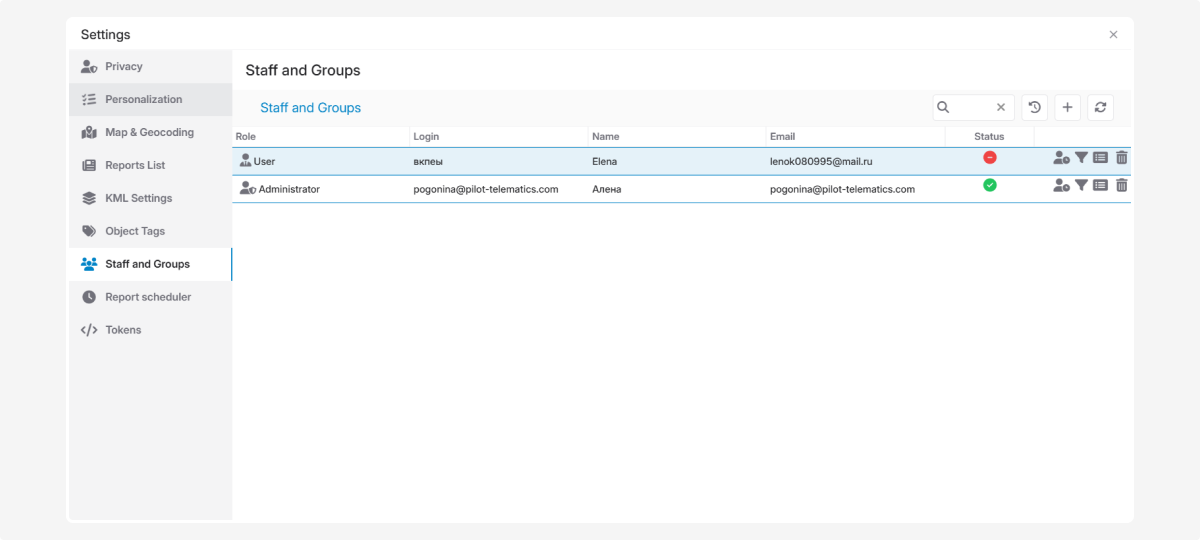Image resolution: width=1200 pixels, height=540 pixels.
Task: Clear the search field with X
Action: [1001, 108]
